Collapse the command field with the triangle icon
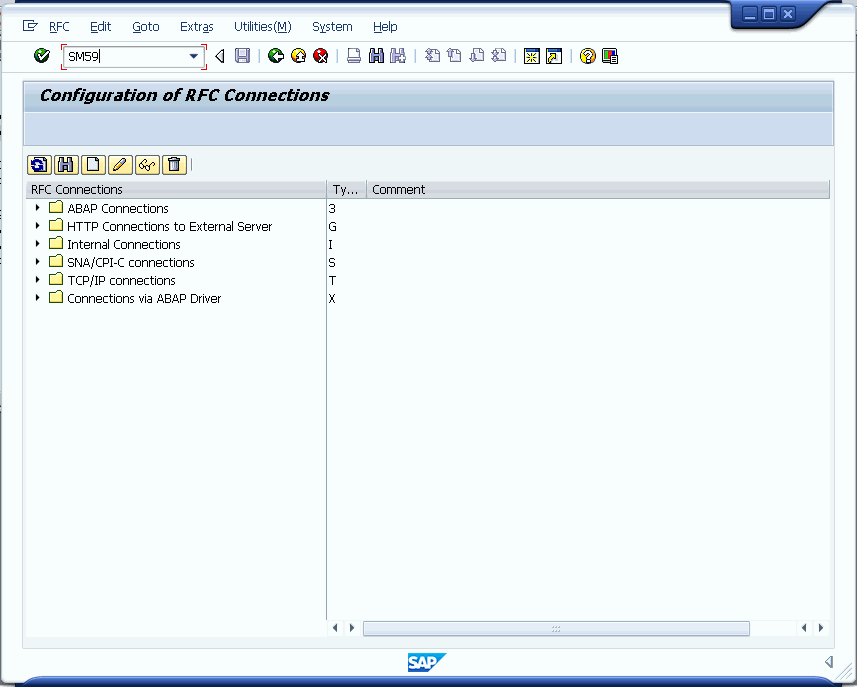The width and height of the screenshot is (857, 687). click(220, 56)
